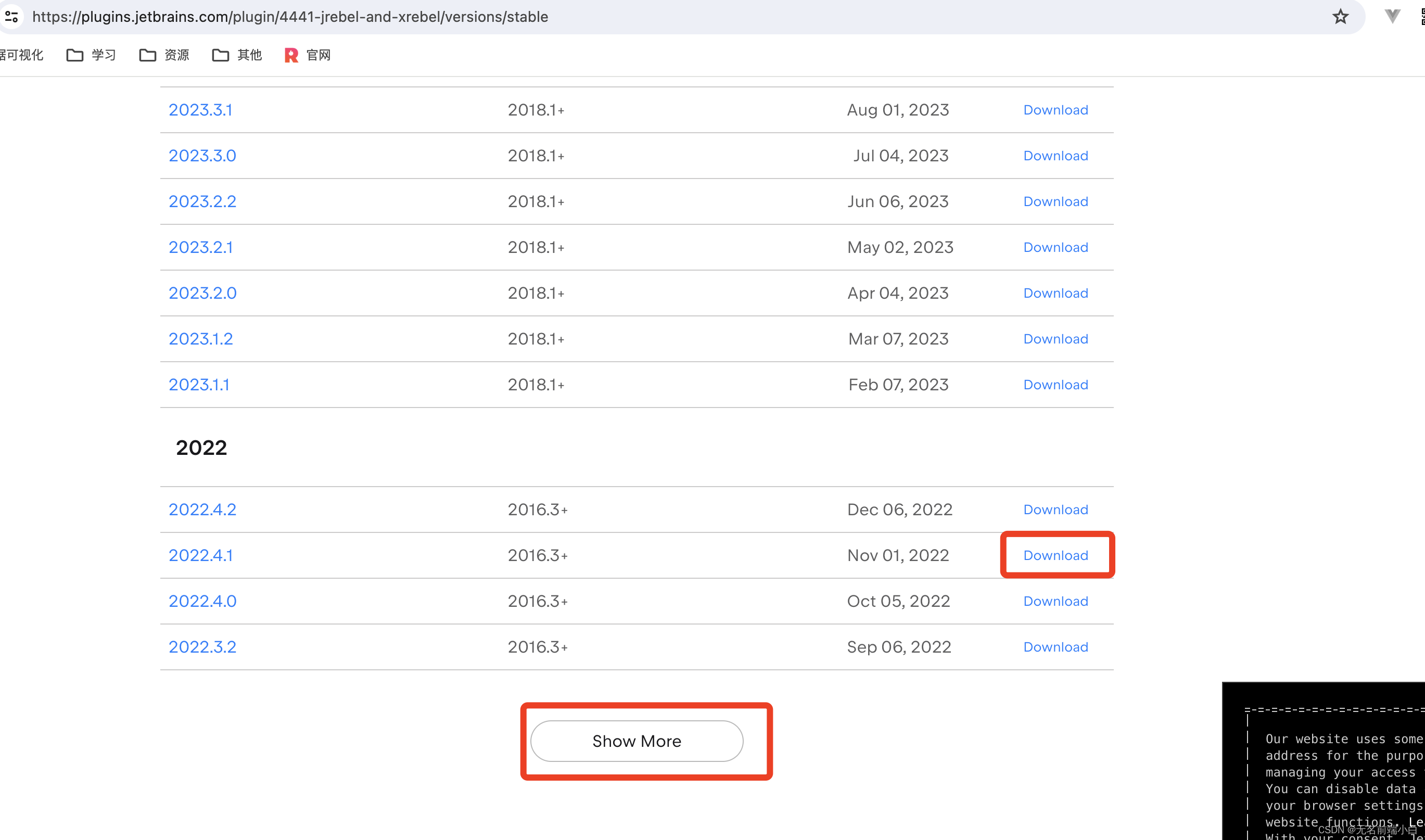Open version 2023.3.1 details link

pos(200,110)
